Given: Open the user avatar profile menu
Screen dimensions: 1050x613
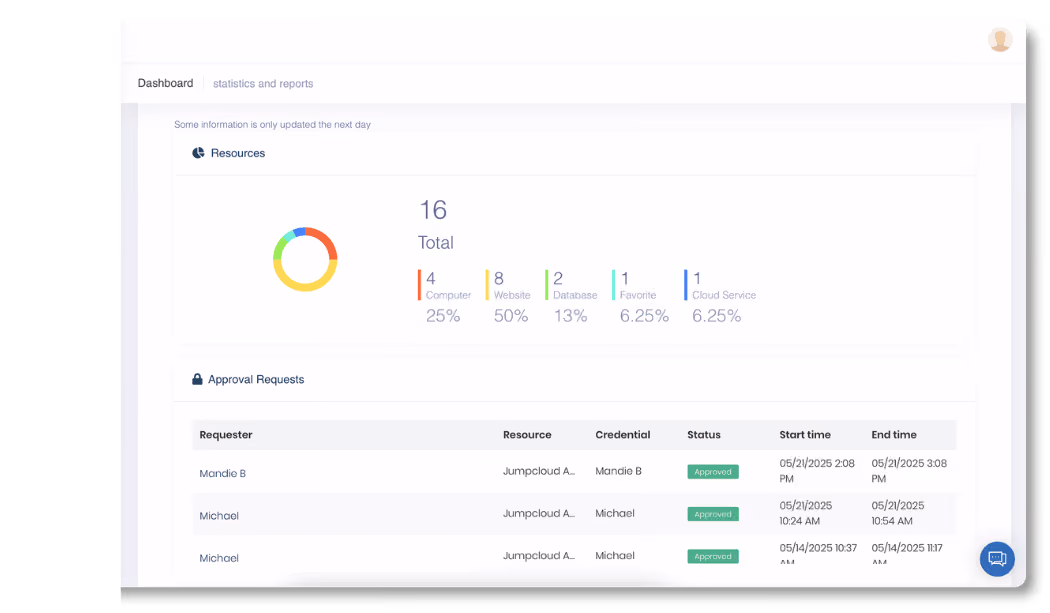Looking at the screenshot, I should (x=1000, y=40).
